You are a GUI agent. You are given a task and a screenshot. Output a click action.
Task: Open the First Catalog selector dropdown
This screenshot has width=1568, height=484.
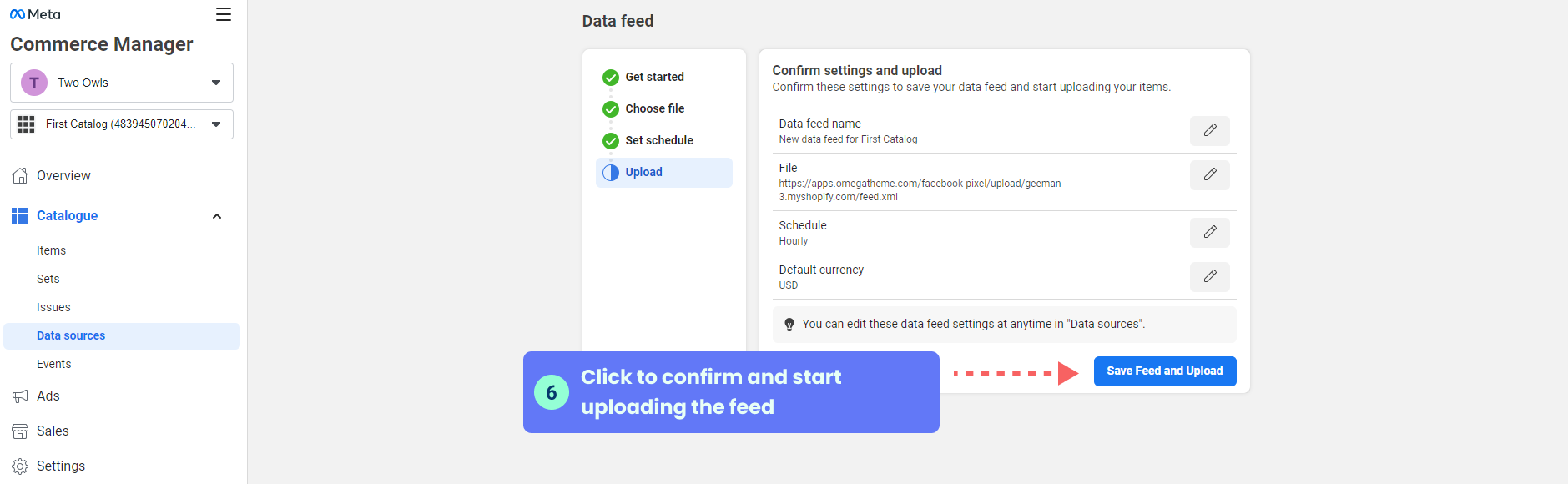pyautogui.click(x=122, y=124)
